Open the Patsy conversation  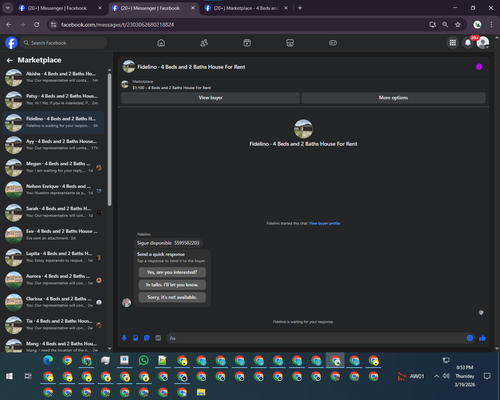point(53,100)
